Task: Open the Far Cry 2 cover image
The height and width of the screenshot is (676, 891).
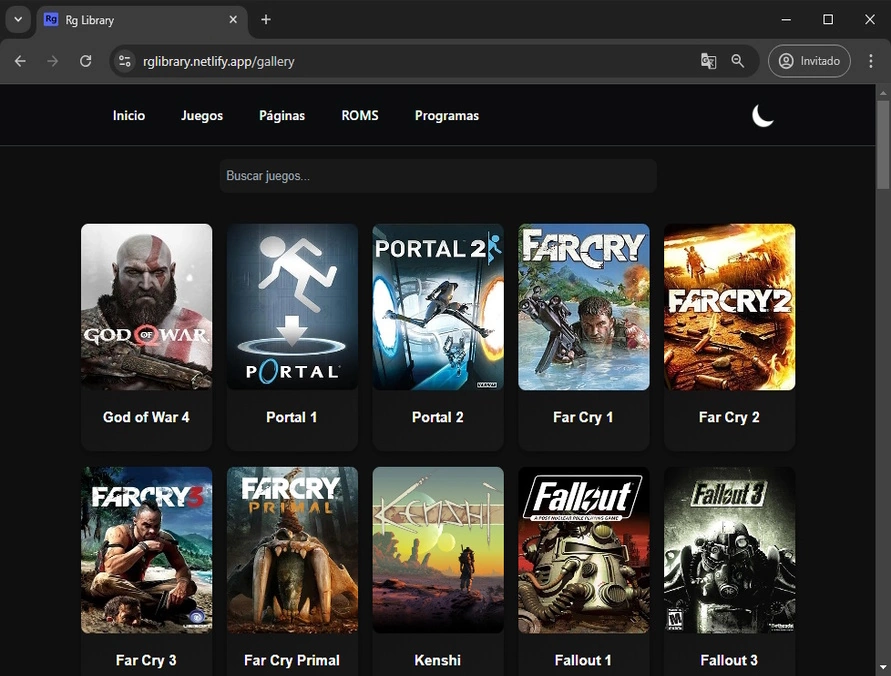Action: (x=730, y=307)
